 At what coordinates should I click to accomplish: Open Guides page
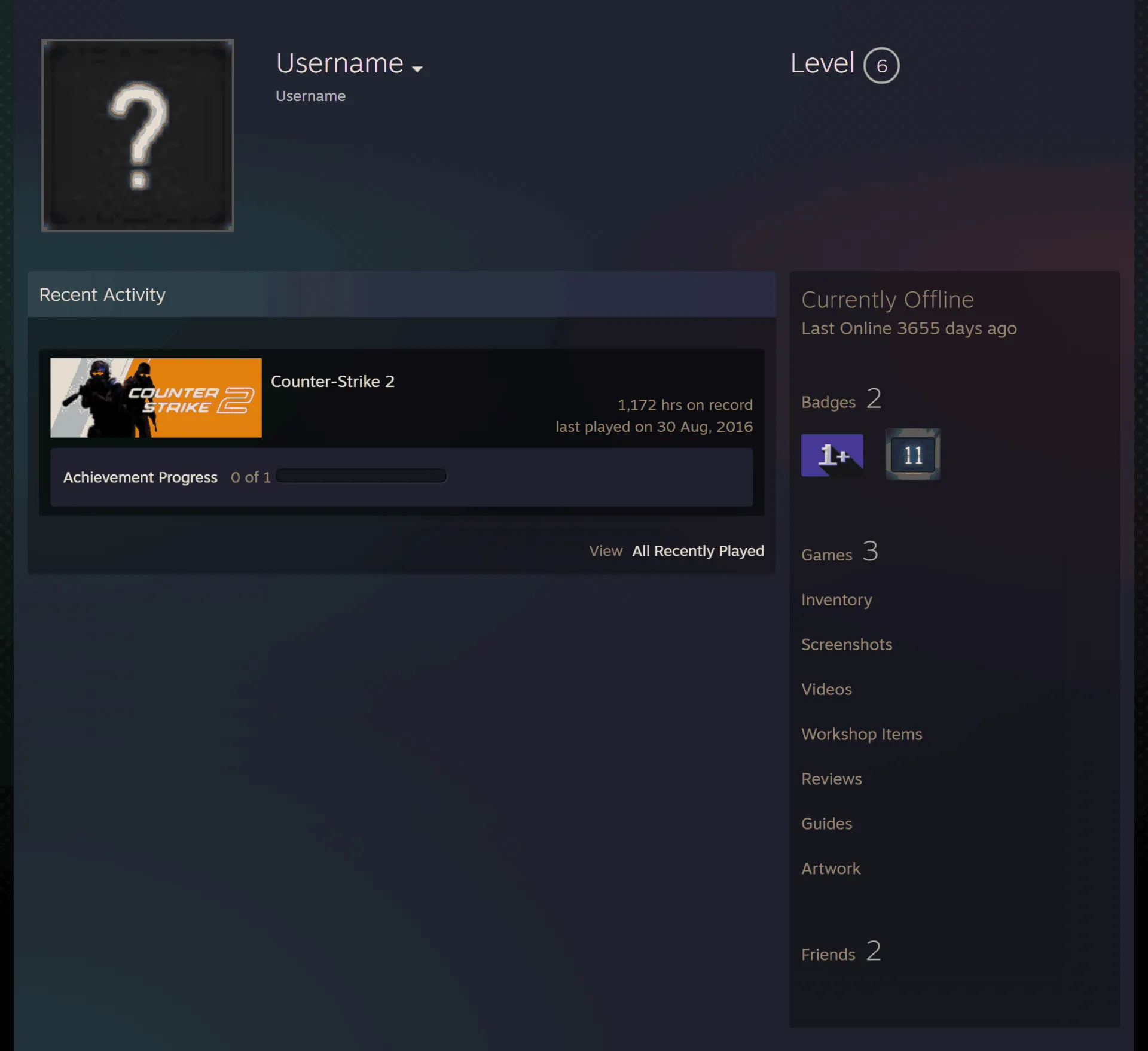point(826,824)
